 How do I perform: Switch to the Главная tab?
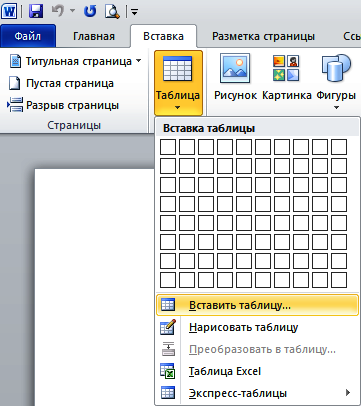coord(94,36)
